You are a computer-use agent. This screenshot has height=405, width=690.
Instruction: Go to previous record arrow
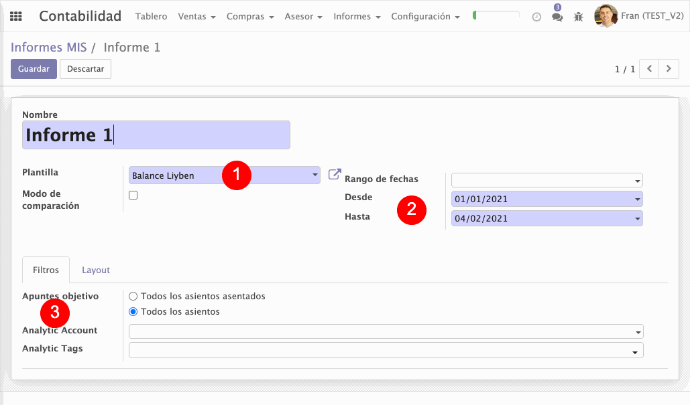(650, 69)
